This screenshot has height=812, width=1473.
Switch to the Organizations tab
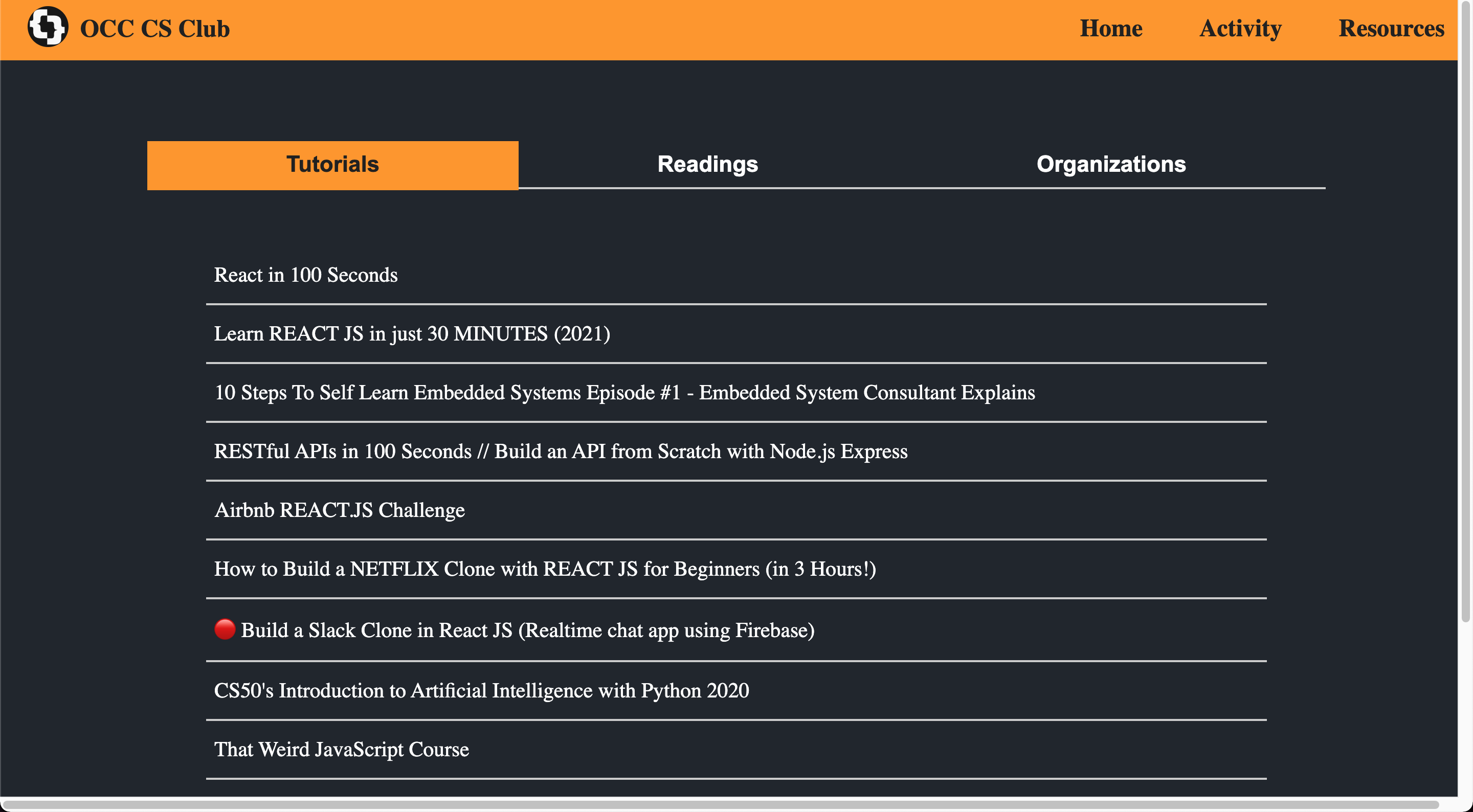[1110, 165]
